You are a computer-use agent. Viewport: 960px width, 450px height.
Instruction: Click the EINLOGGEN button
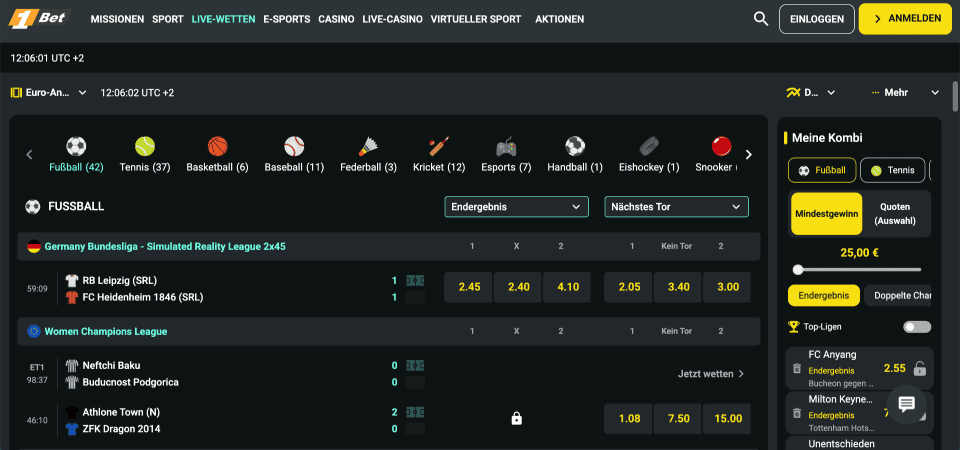(817, 19)
